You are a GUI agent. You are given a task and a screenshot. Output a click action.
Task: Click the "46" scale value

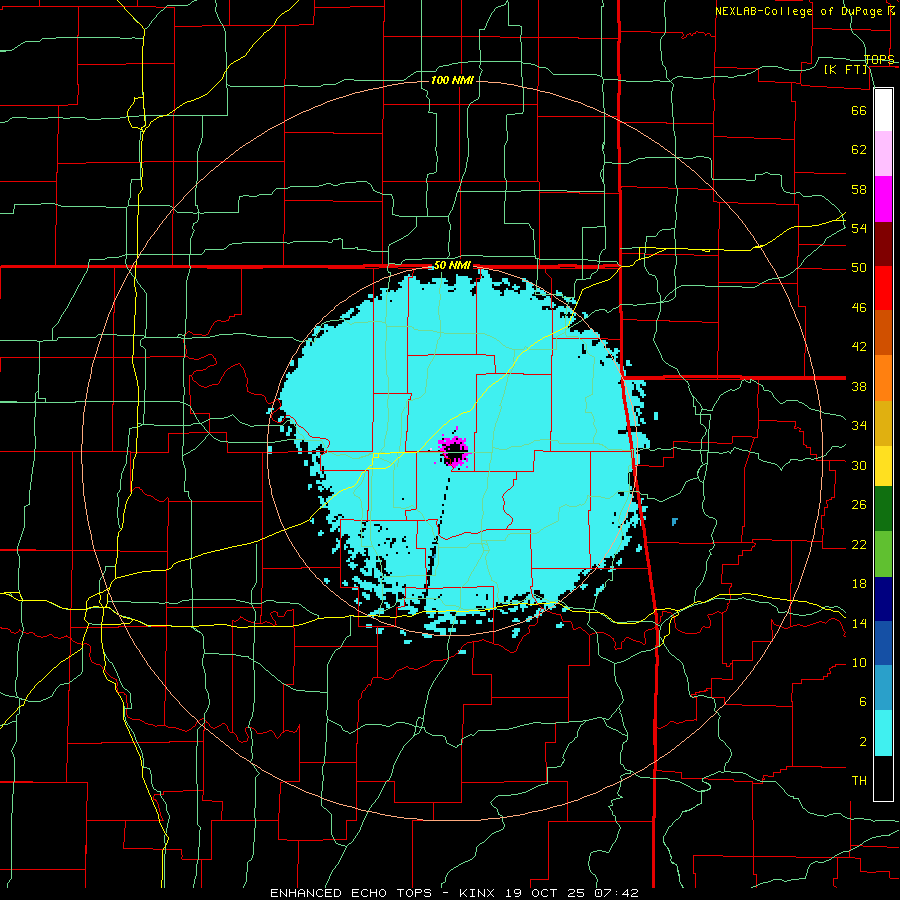coord(859,308)
